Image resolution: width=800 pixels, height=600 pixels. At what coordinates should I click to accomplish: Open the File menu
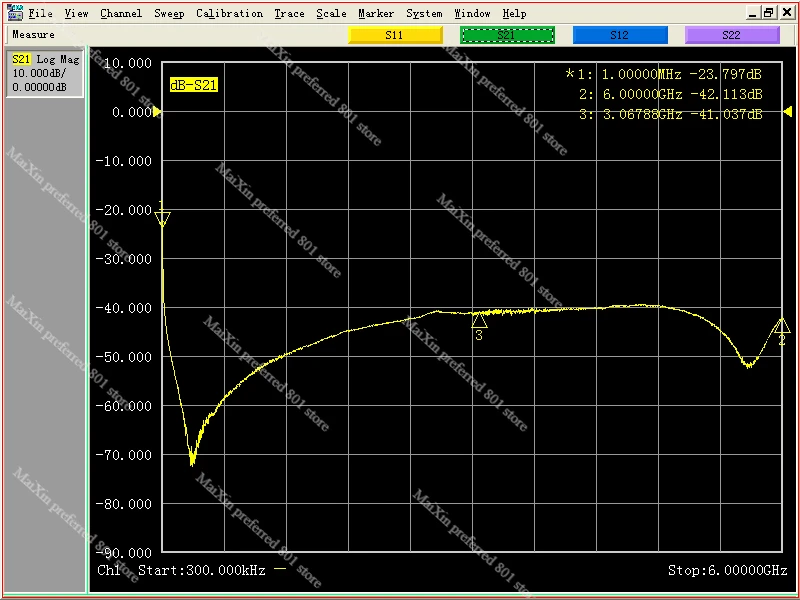40,13
